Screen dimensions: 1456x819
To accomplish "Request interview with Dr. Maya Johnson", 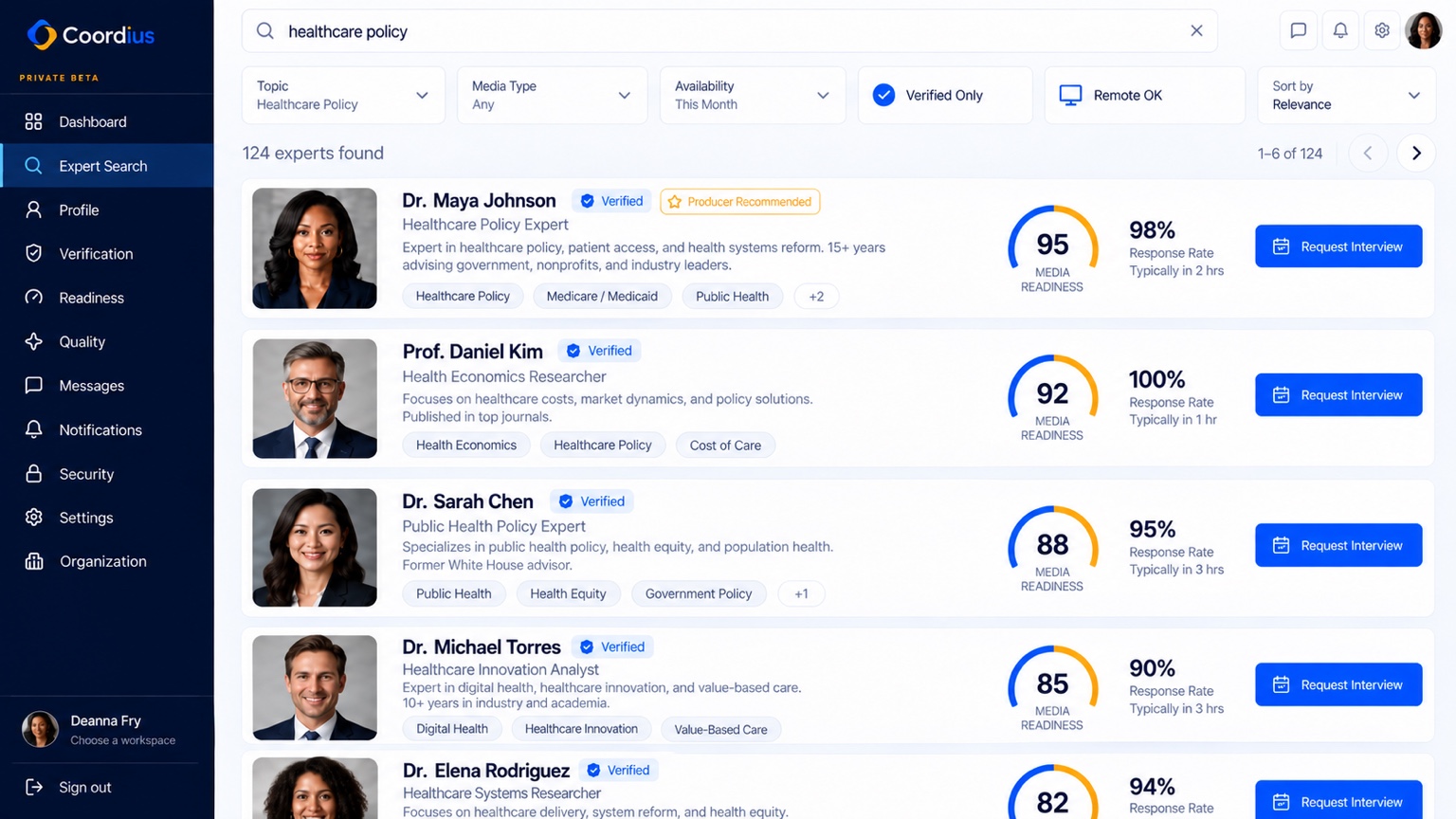I will (x=1338, y=246).
